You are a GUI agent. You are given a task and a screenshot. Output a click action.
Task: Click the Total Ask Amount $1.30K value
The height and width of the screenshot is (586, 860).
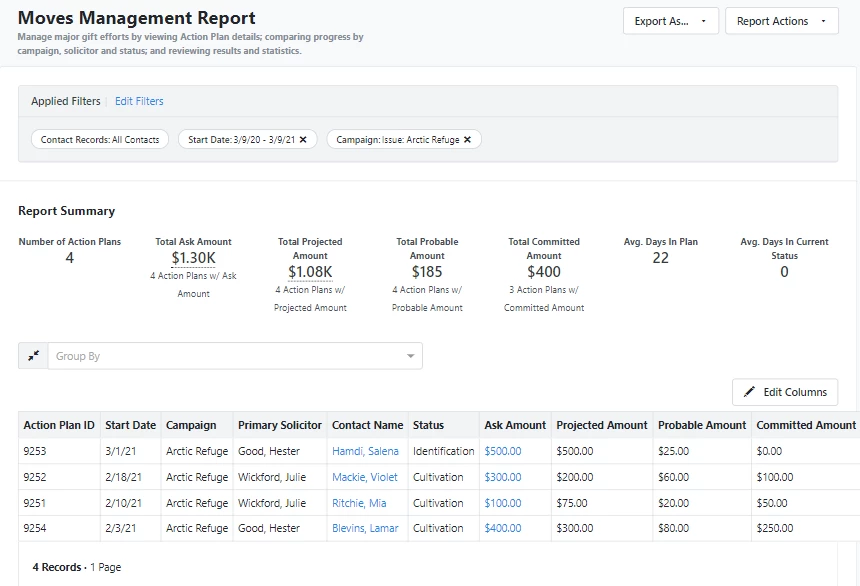click(x=193, y=260)
